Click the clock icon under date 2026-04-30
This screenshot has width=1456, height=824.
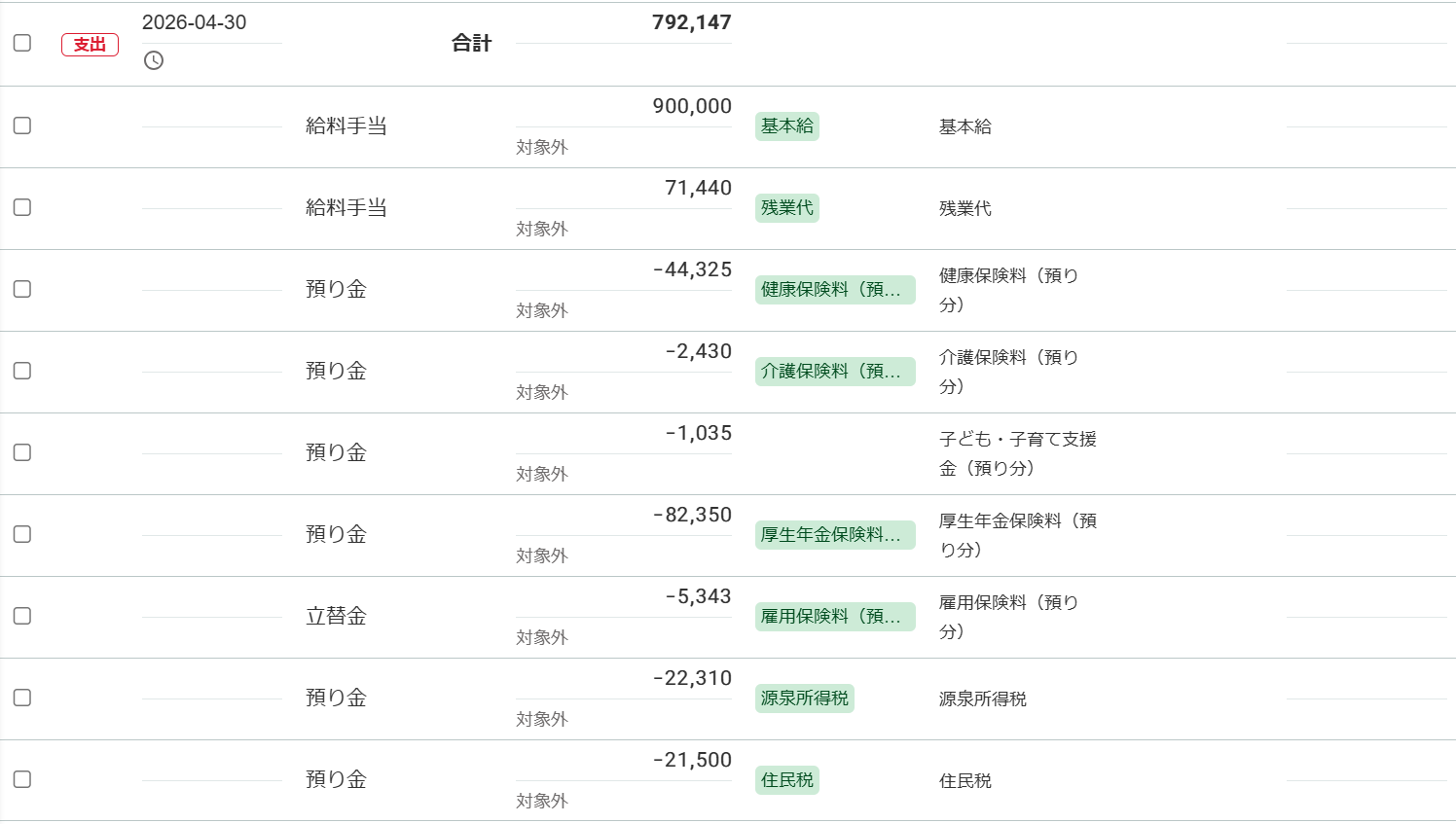(x=154, y=60)
